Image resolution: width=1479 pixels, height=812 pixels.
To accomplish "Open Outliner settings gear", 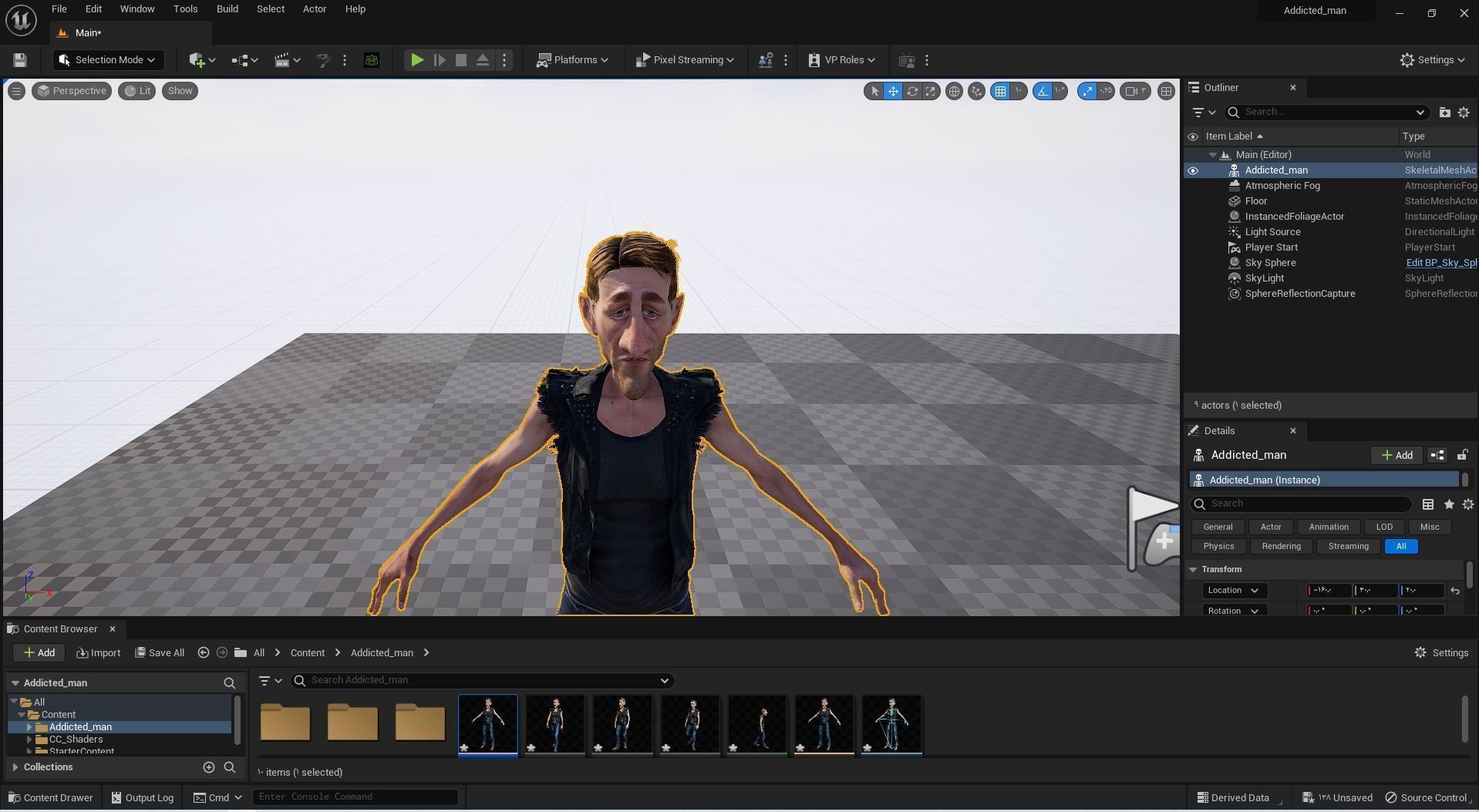I will [x=1464, y=113].
